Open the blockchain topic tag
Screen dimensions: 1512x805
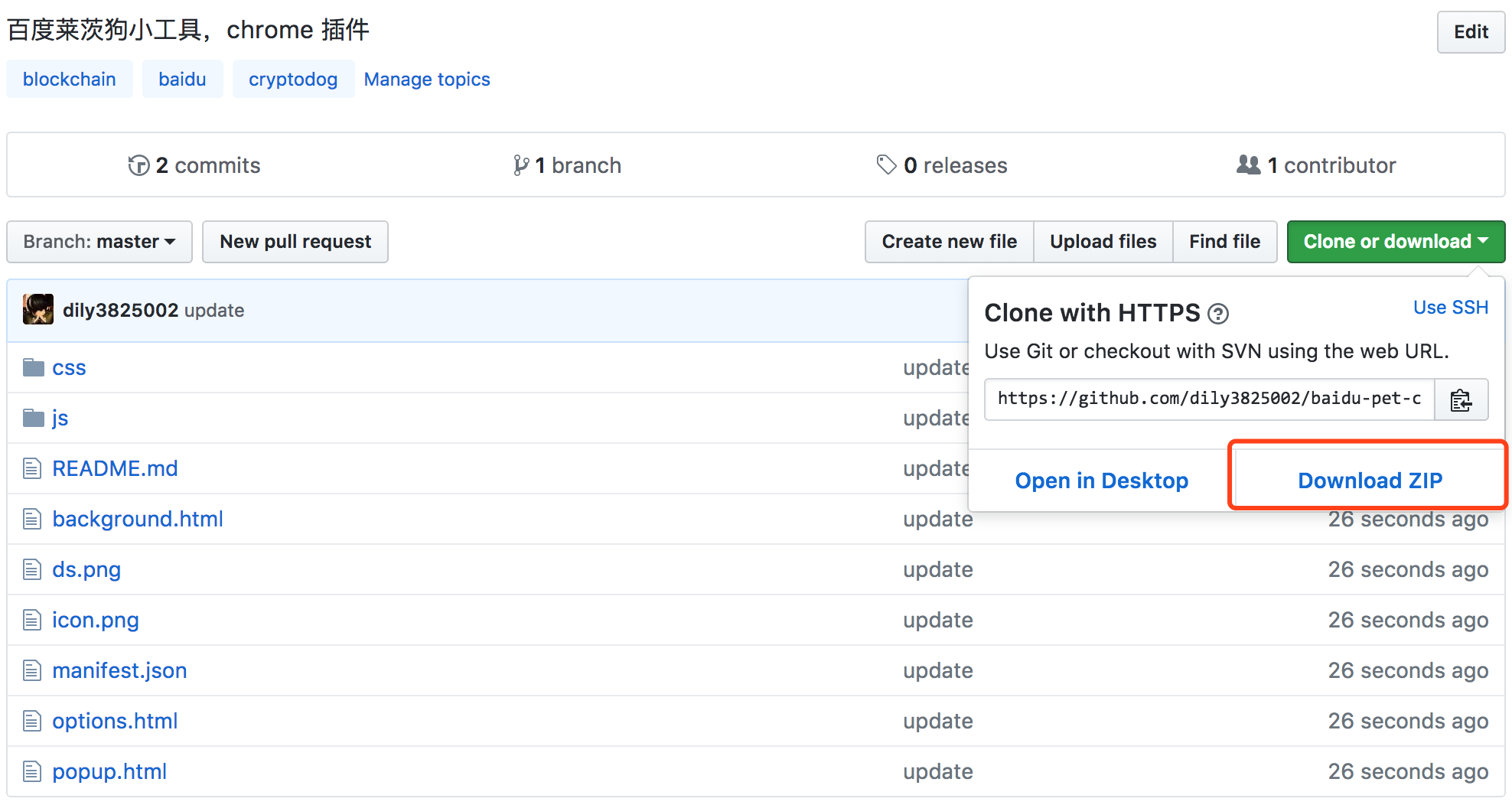70,80
